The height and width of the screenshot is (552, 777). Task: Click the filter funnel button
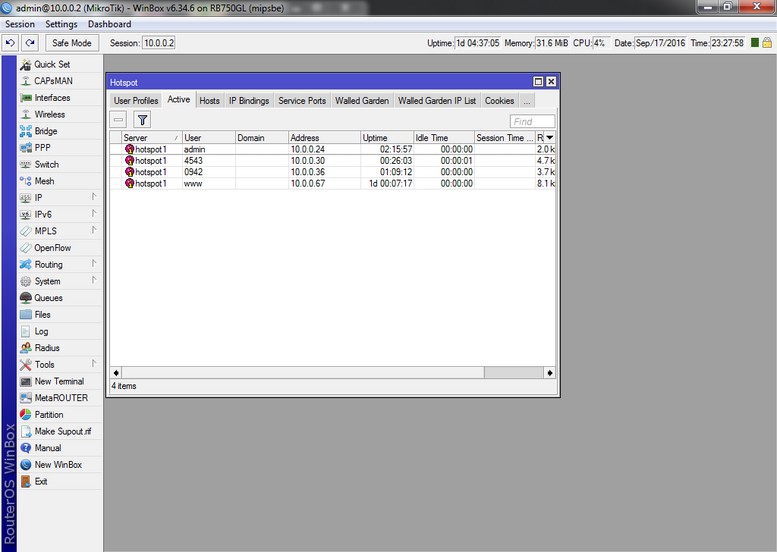142,120
